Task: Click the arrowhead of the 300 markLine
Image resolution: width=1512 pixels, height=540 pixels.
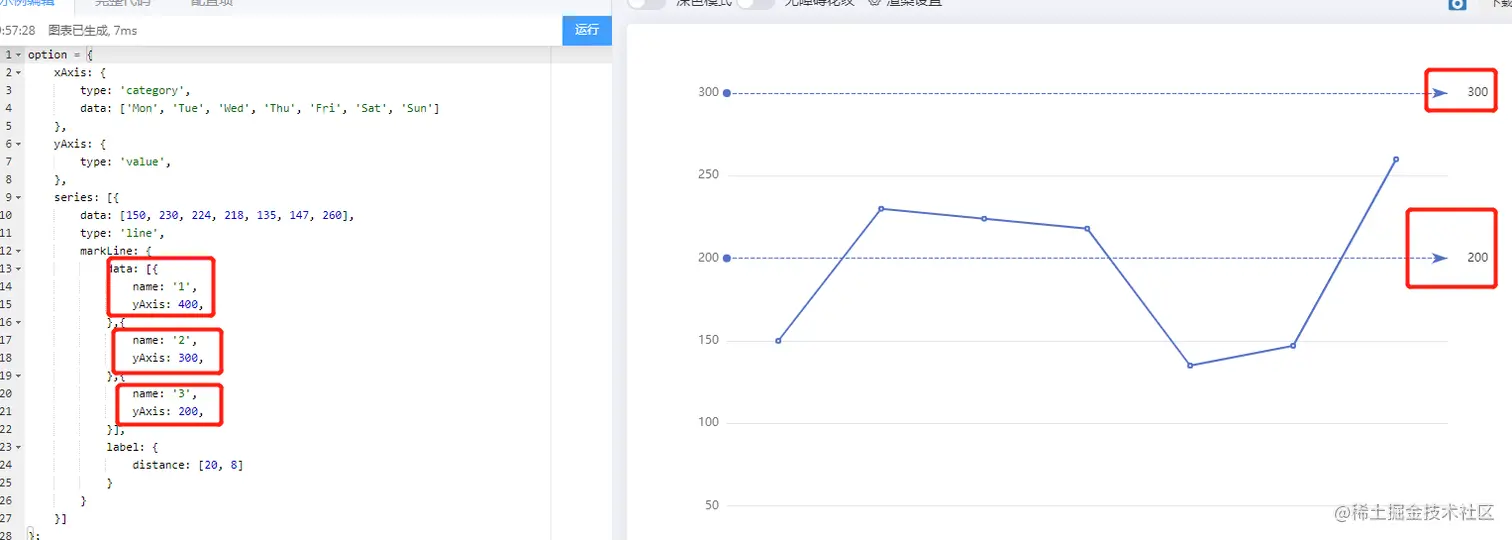Action: [x=1439, y=93]
